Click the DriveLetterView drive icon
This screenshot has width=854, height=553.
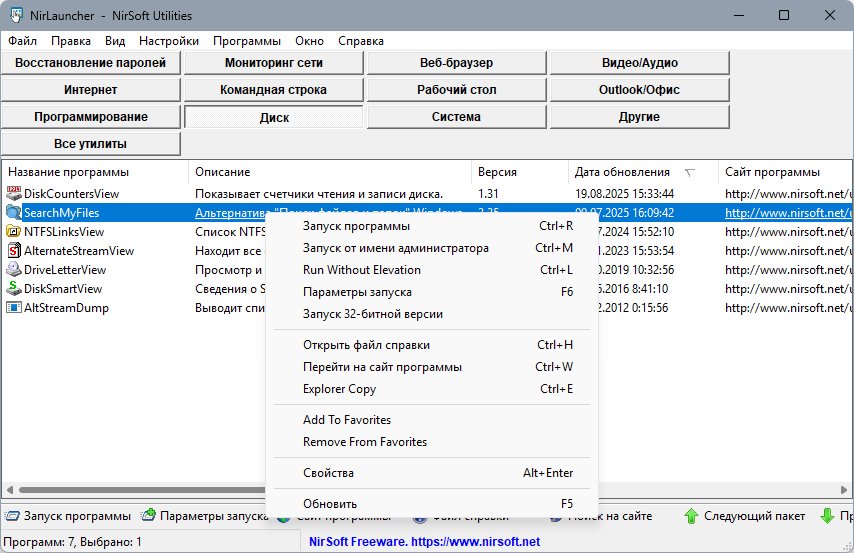[14, 270]
